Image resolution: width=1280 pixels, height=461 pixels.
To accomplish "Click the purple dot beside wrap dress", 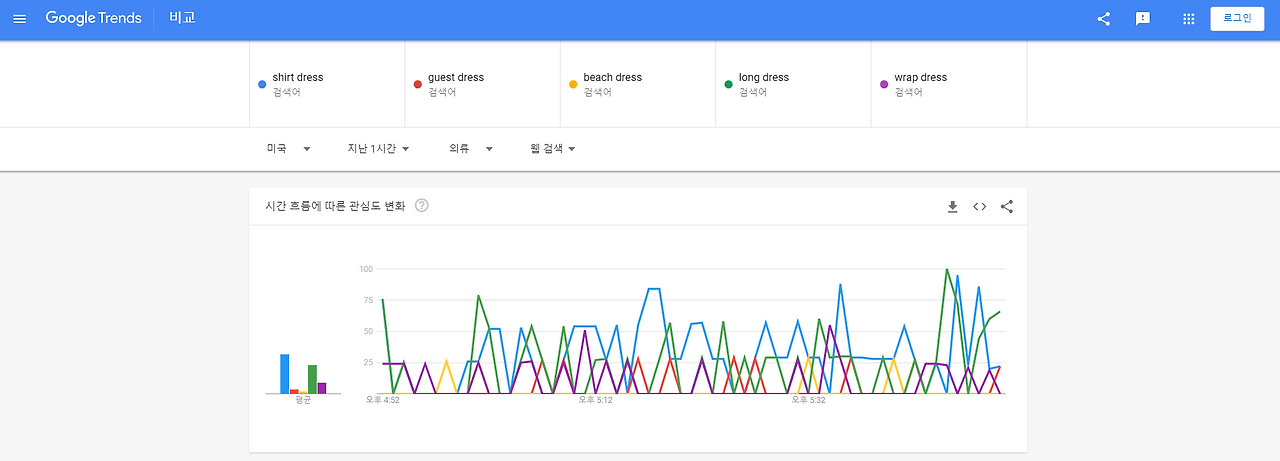I will pyautogui.click(x=884, y=85).
